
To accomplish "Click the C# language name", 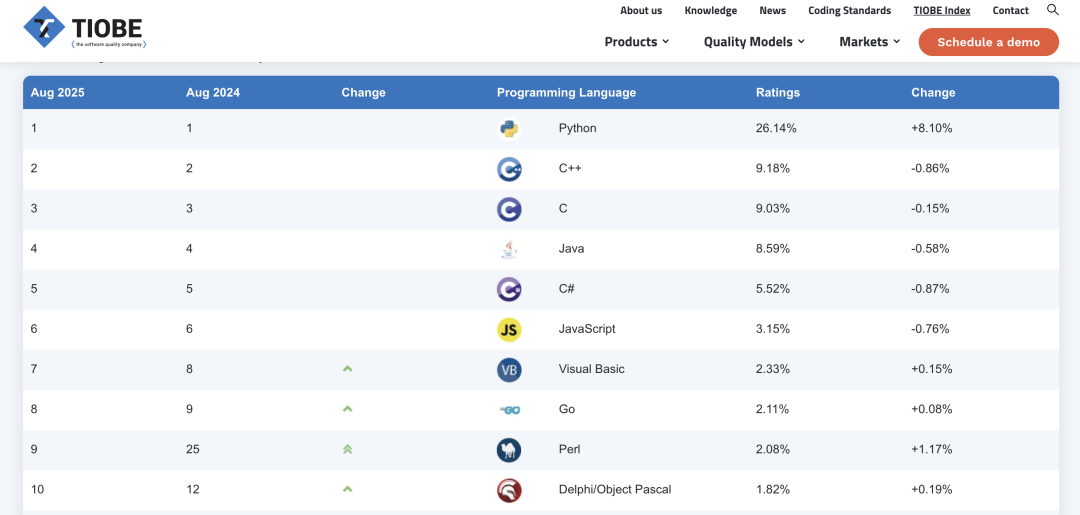I will pyautogui.click(x=566, y=288).
